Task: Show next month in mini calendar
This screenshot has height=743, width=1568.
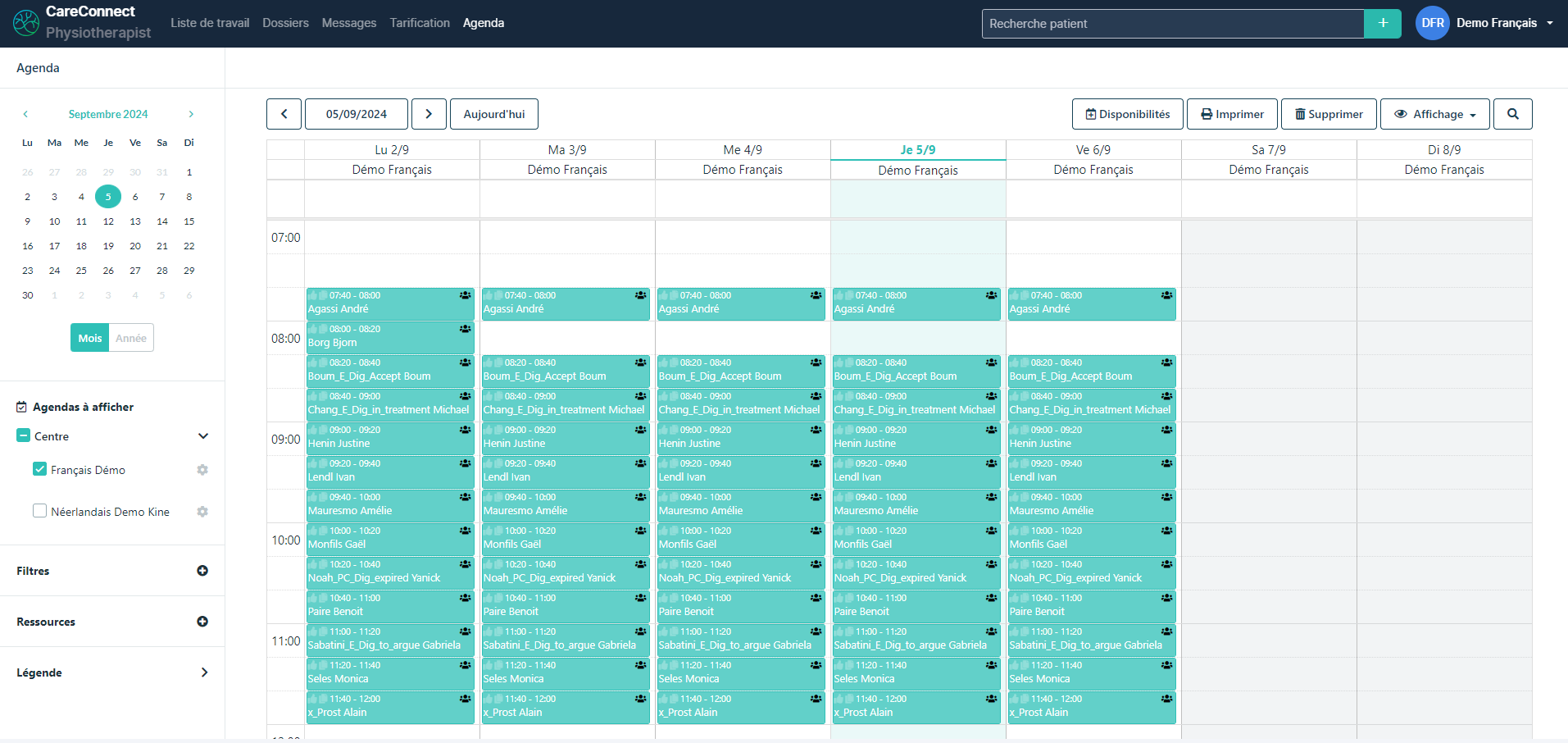Action: 191,114
